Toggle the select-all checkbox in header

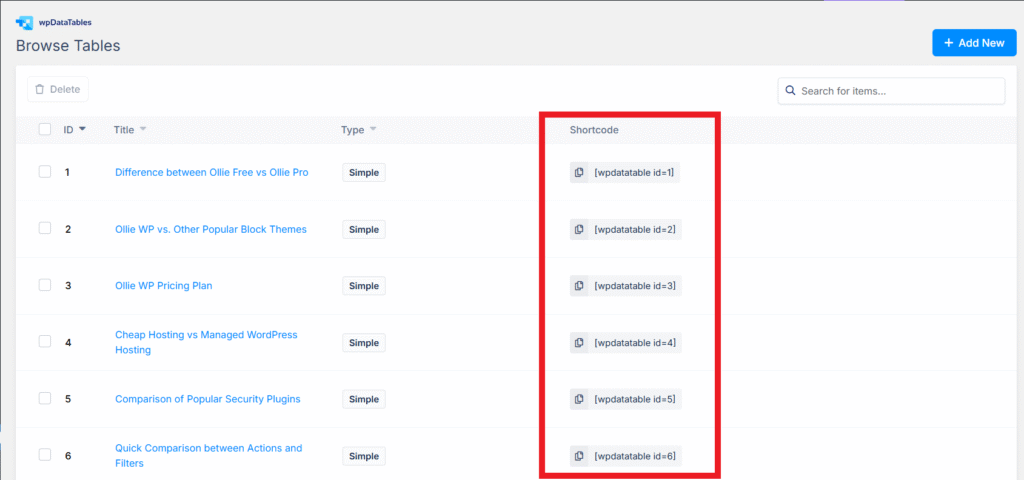tap(45, 129)
